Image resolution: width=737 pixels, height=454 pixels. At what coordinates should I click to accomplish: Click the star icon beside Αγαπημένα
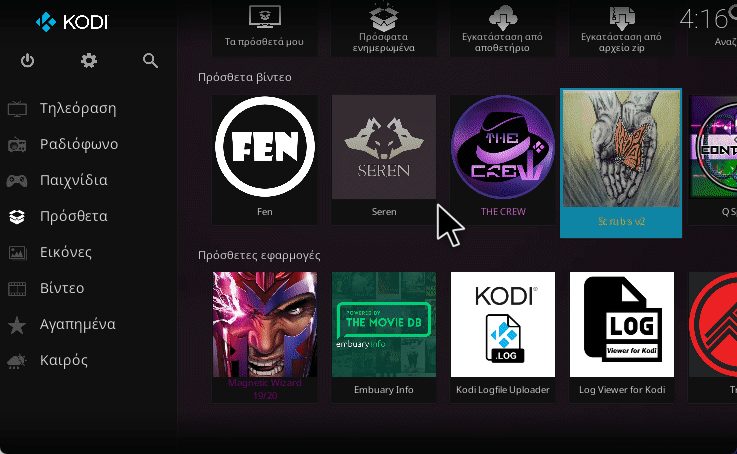click(17, 325)
